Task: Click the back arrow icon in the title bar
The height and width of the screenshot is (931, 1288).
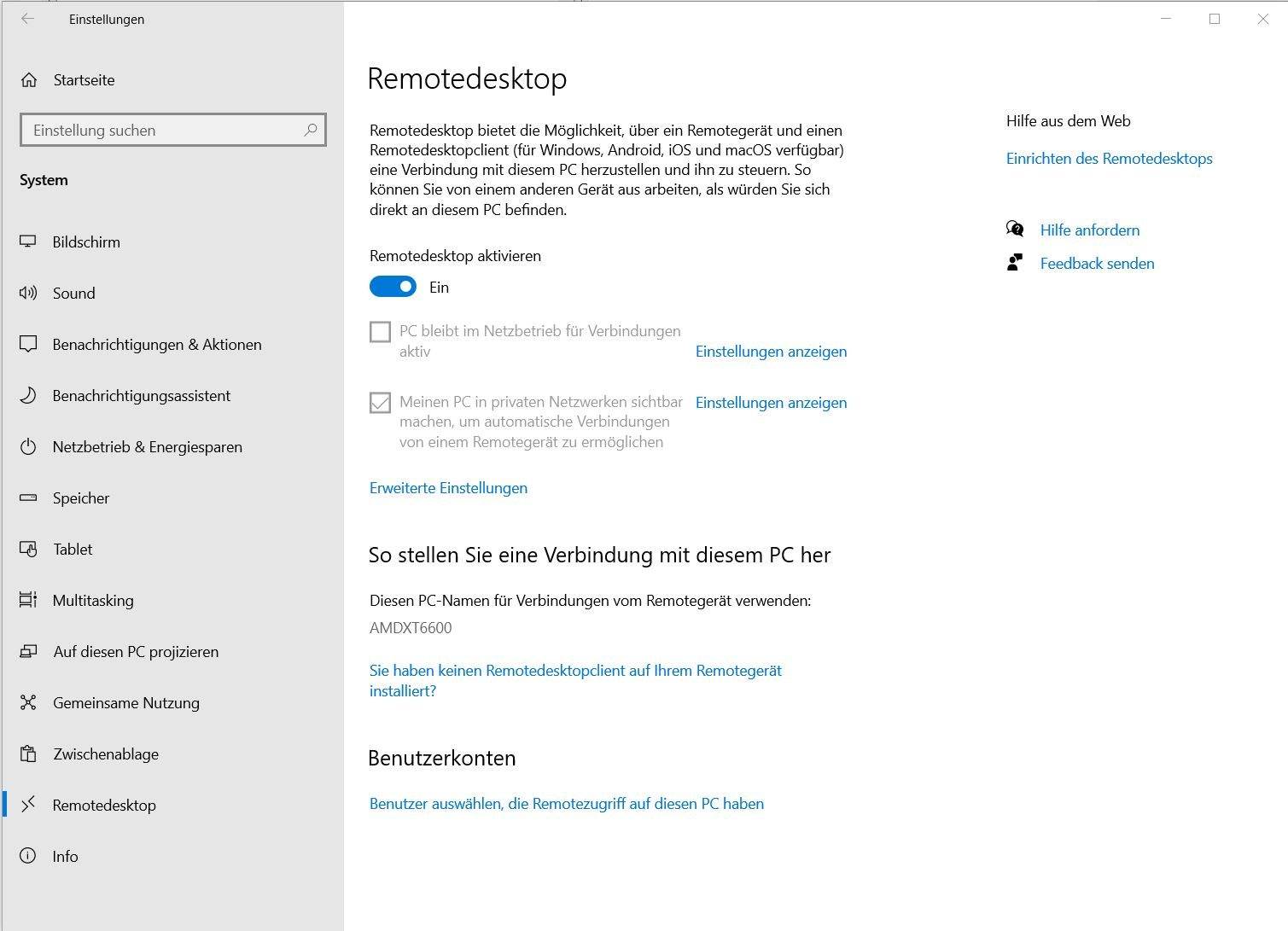Action: point(28,19)
